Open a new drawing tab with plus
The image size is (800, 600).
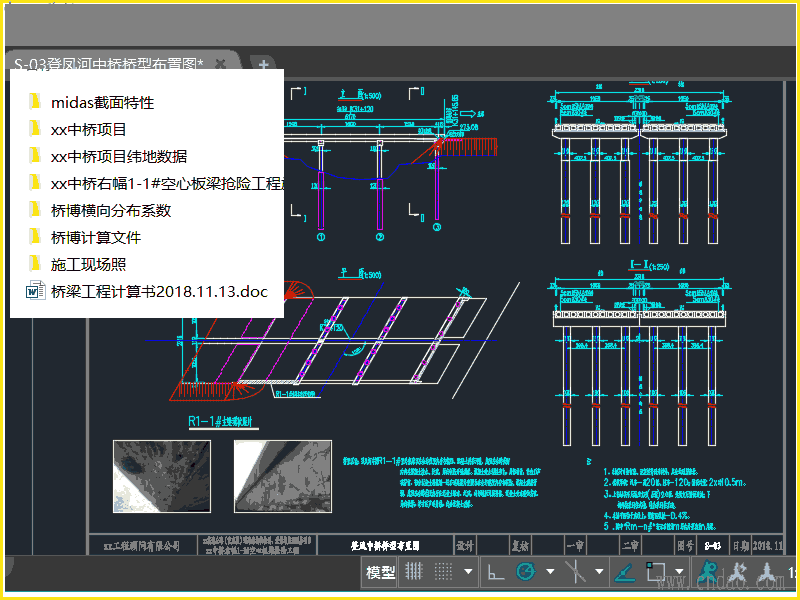coord(264,65)
